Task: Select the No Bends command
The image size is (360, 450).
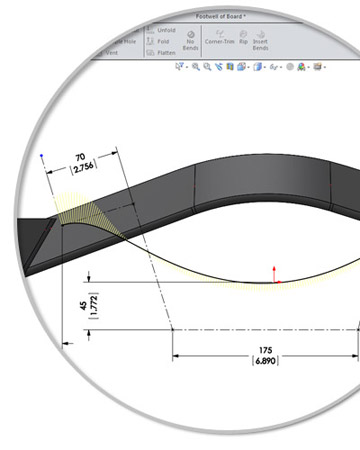Action: coord(190,41)
